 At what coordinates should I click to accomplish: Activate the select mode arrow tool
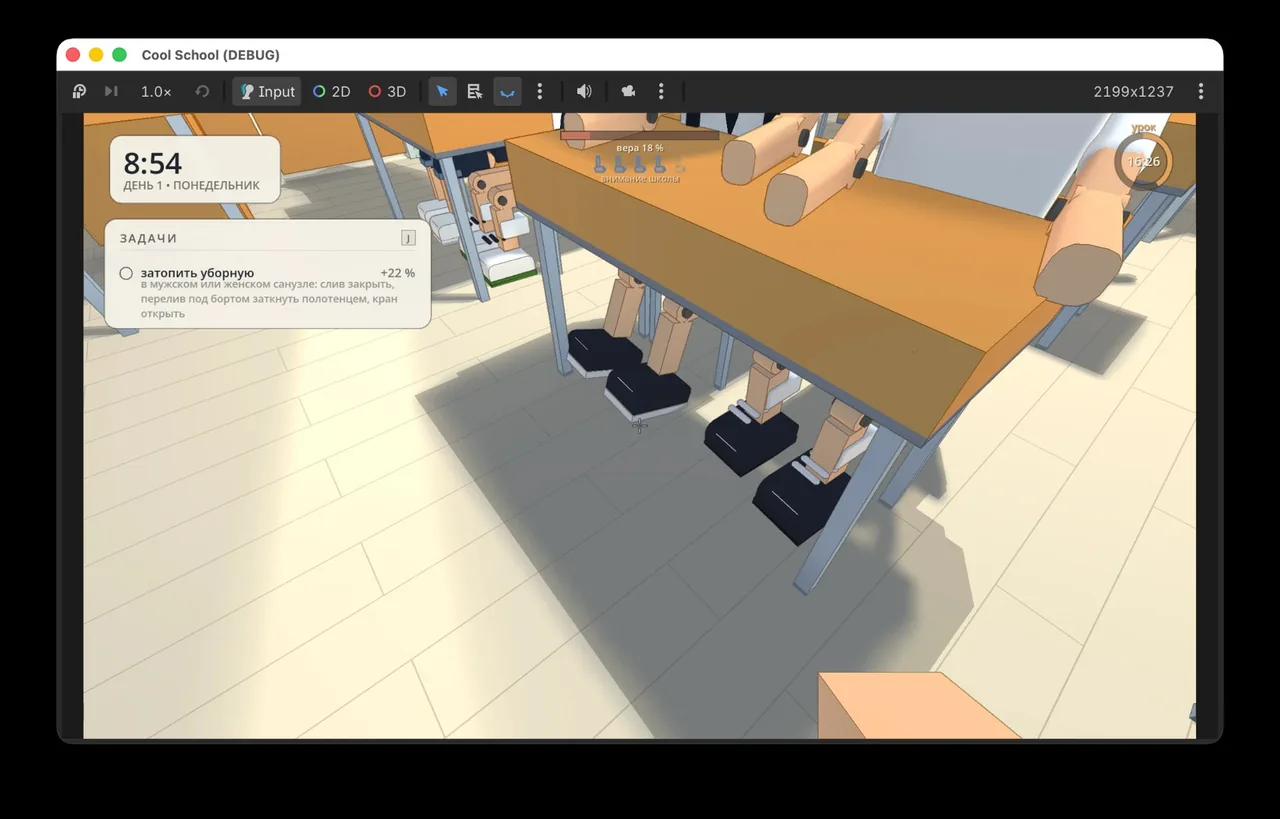coord(442,91)
